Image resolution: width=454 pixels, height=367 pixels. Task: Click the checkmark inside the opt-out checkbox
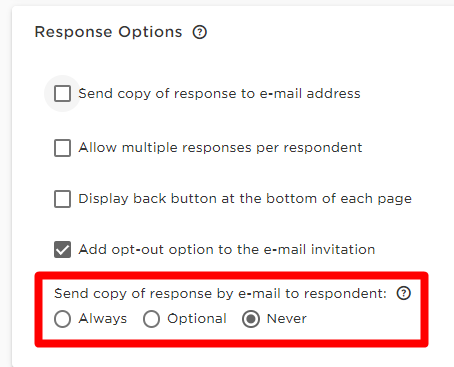62,250
